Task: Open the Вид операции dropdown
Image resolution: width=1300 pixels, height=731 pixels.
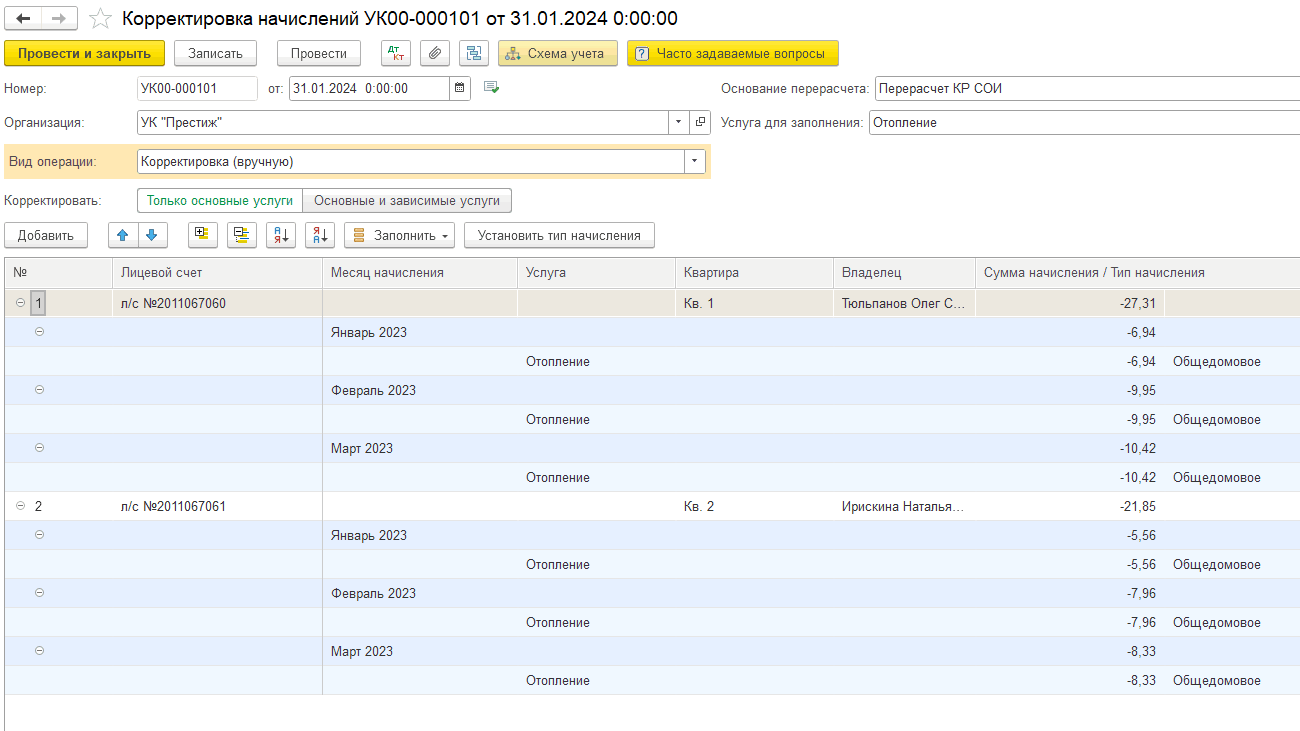Action: (x=694, y=161)
